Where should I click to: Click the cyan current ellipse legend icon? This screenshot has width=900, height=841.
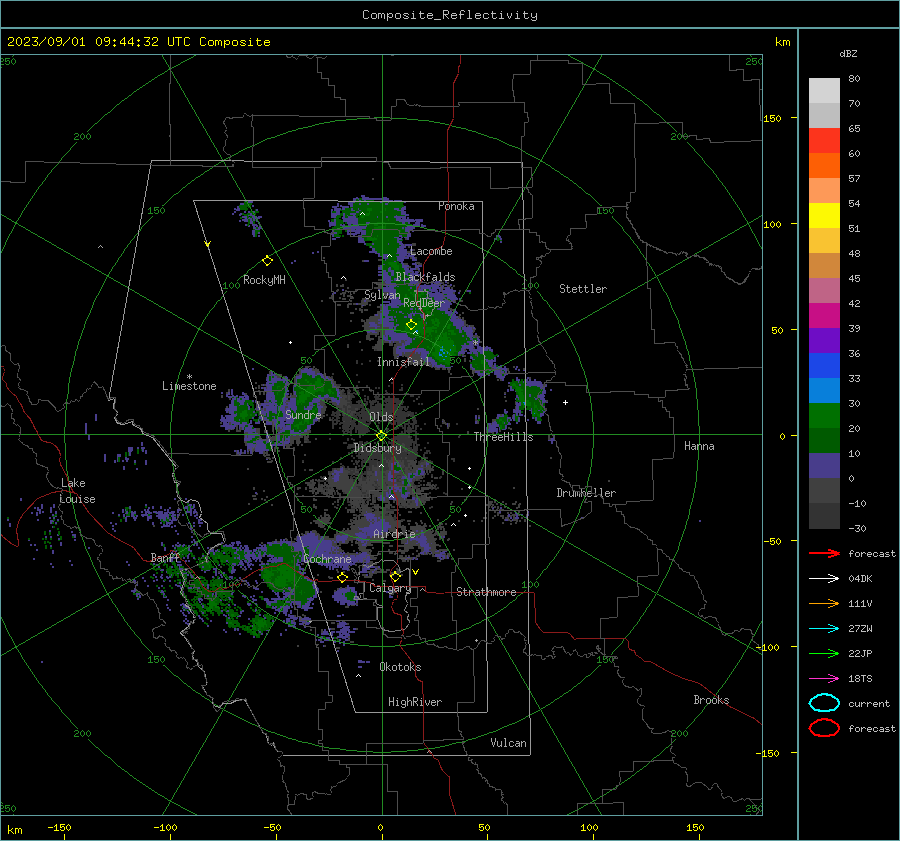coord(824,703)
